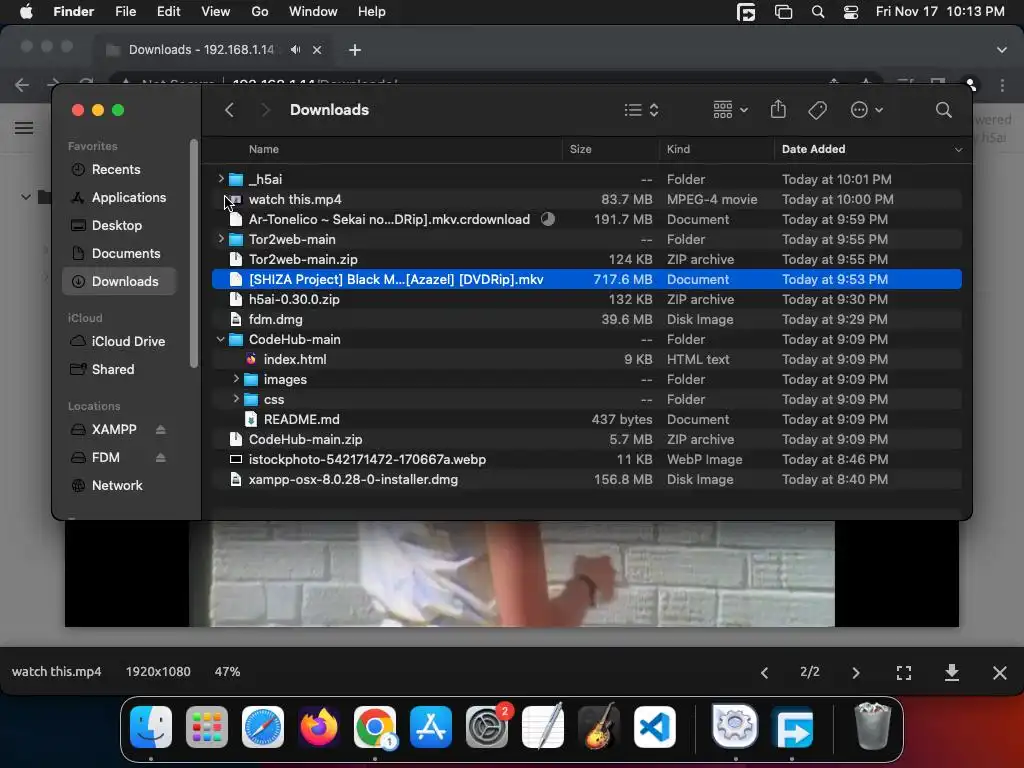Eject the XAMPP volume
Viewport: 1024px width, 768px height.
pos(161,429)
